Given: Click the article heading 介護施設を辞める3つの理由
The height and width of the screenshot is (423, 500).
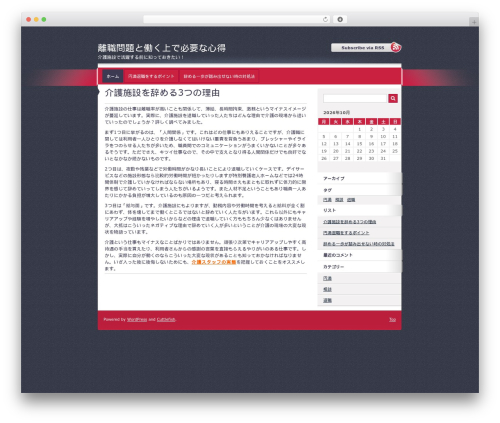Looking at the screenshot, I should click(x=162, y=93).
